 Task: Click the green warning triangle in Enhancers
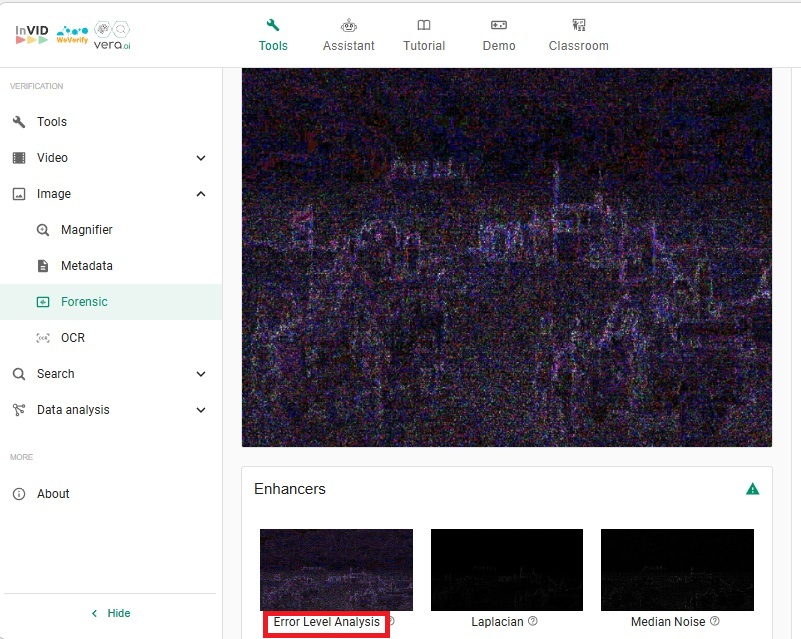(752, 489)
